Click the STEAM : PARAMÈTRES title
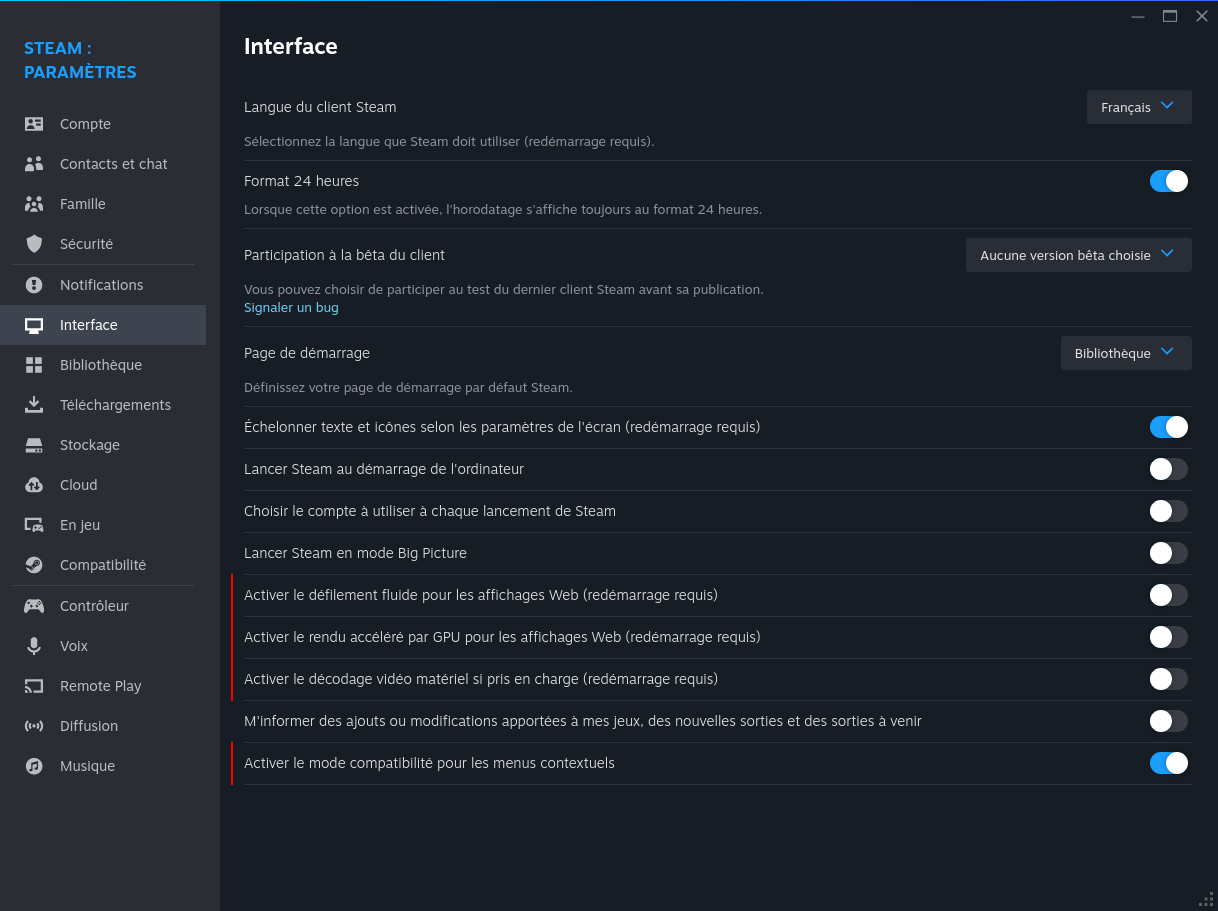Viewport: 1218px width, 911px height. pyautogui.click(x=80, y=60)
